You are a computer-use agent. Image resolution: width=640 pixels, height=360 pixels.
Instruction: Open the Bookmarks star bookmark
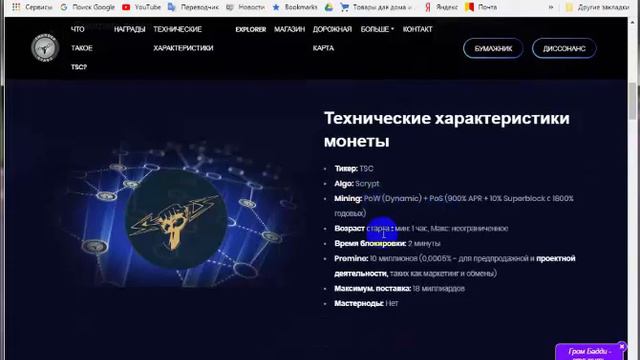coord(295,7)
